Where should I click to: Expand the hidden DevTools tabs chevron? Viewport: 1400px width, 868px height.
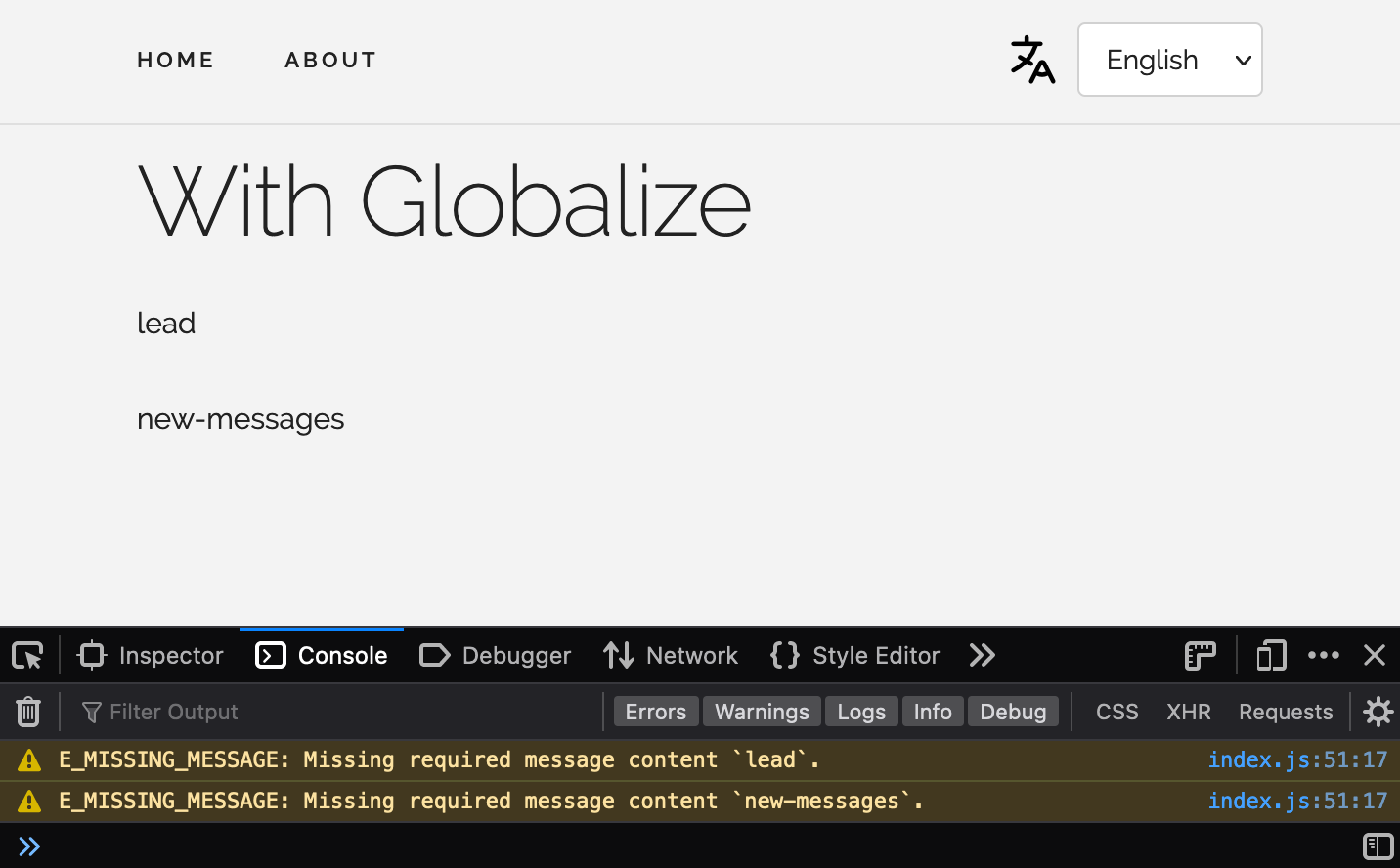[x=982, y=655]
